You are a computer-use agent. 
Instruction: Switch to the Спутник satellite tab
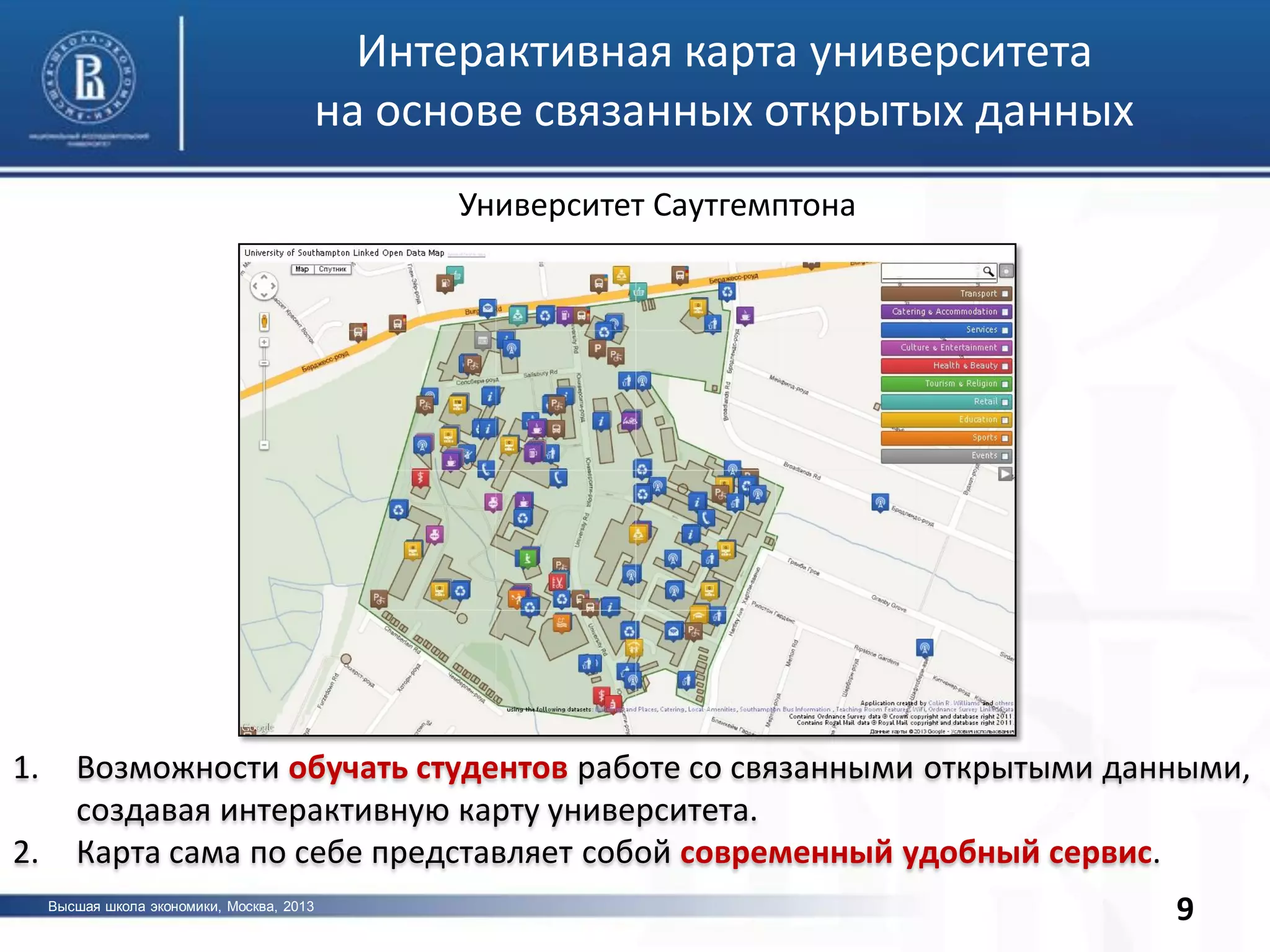pyautogui.click(x=332, y=270)
